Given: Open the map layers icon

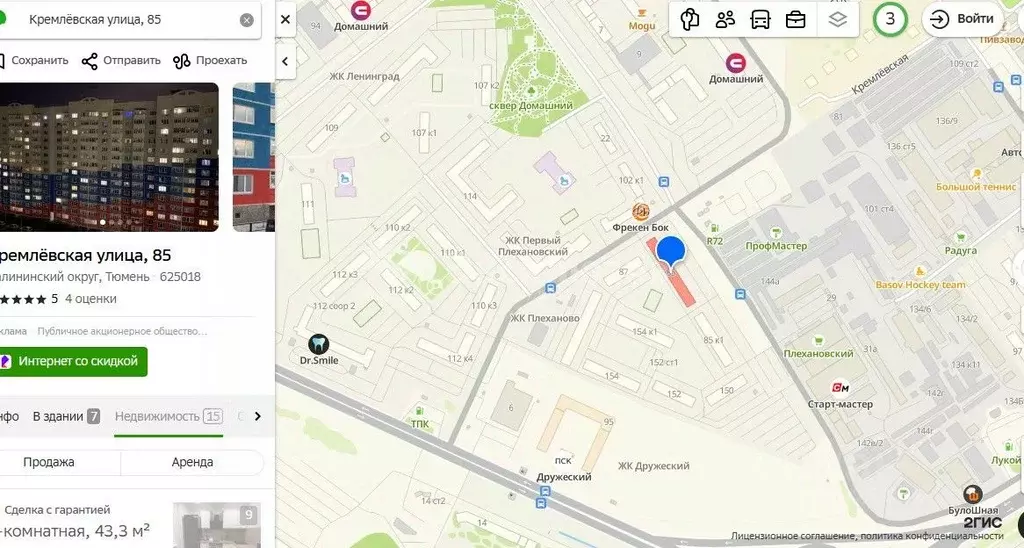Looking at the screenshot, I should click(x=837, y=20).
